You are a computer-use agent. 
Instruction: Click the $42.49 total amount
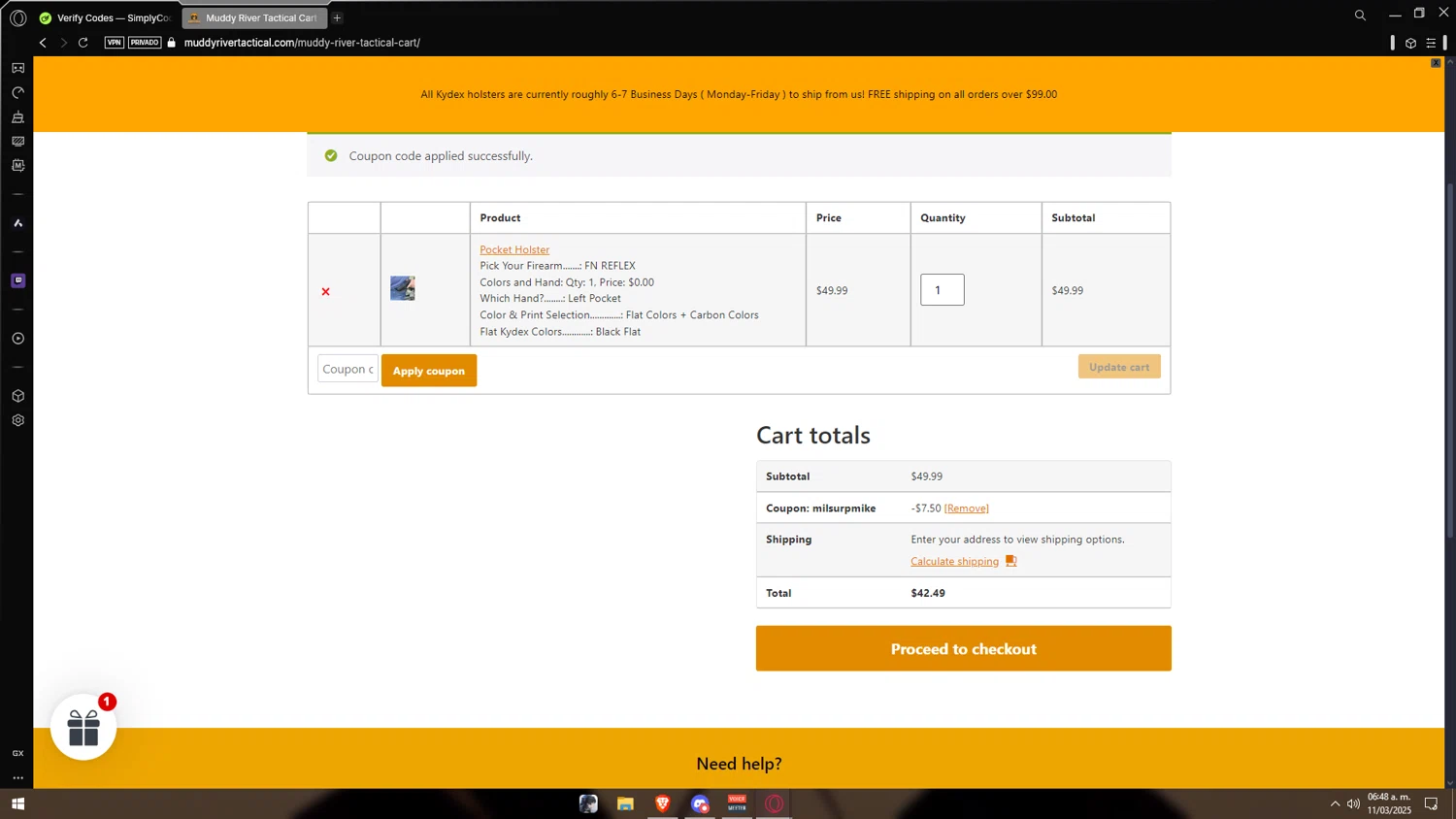928,593
